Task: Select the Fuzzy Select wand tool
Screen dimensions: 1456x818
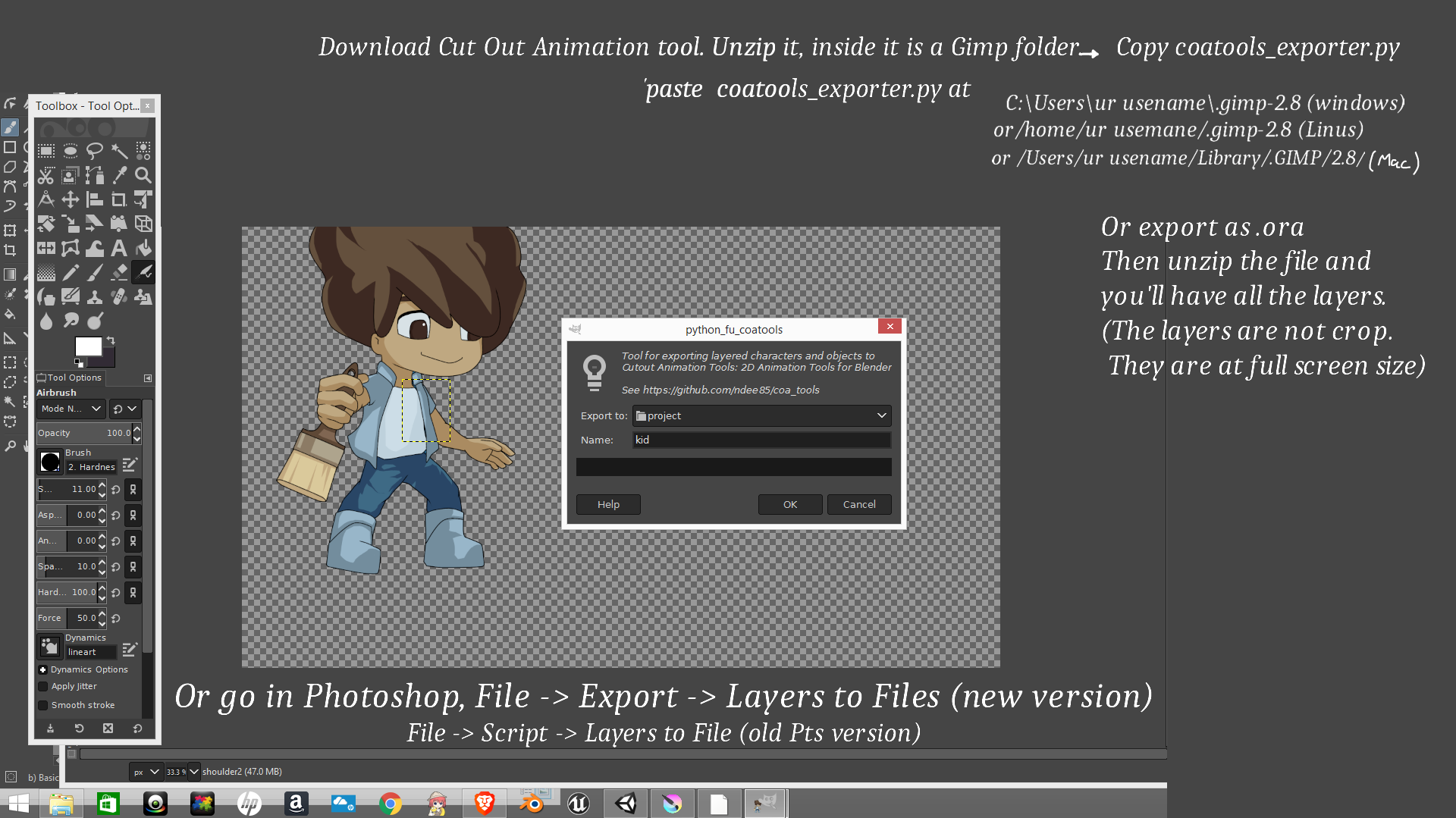Action: [x=119, y=150]
